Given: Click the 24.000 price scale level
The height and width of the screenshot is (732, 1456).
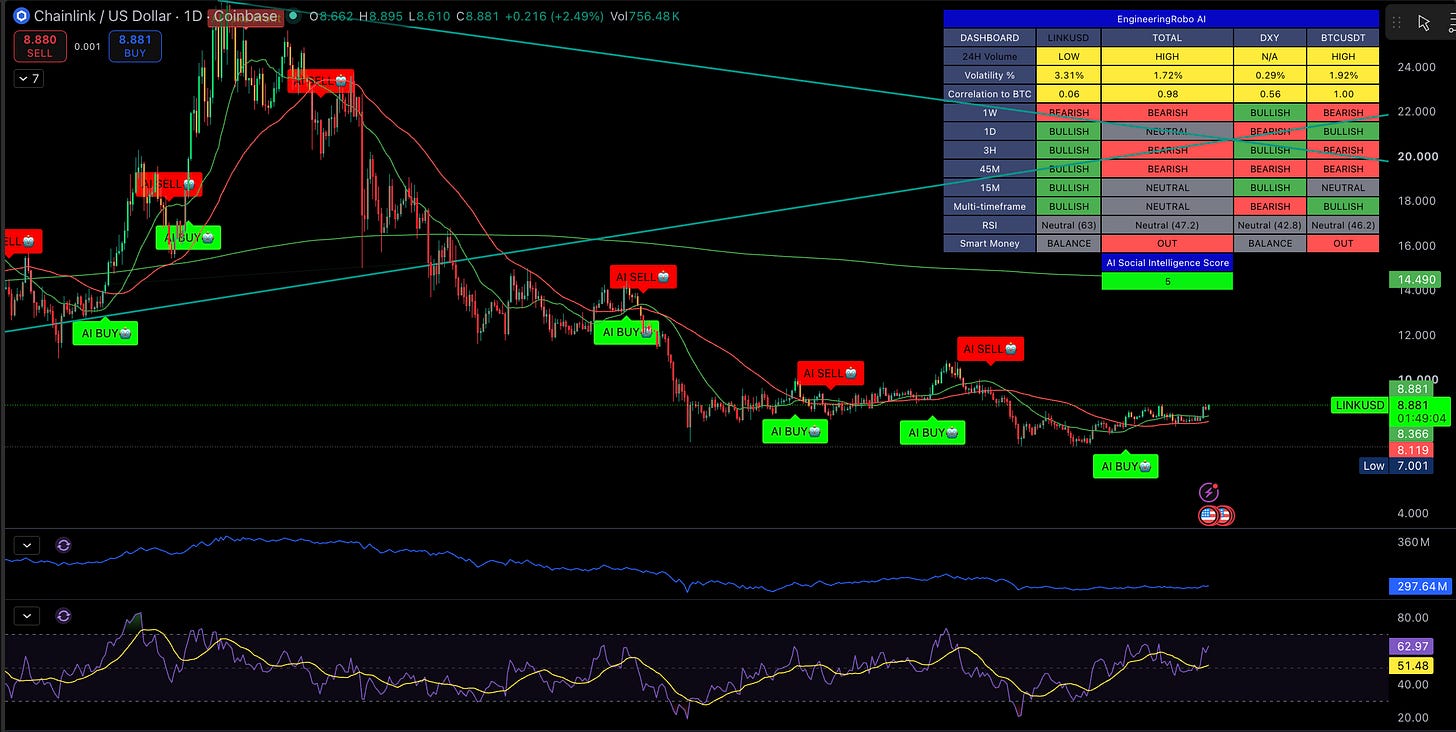Looking at the screenshot, I should click(x=1418, y=67).
